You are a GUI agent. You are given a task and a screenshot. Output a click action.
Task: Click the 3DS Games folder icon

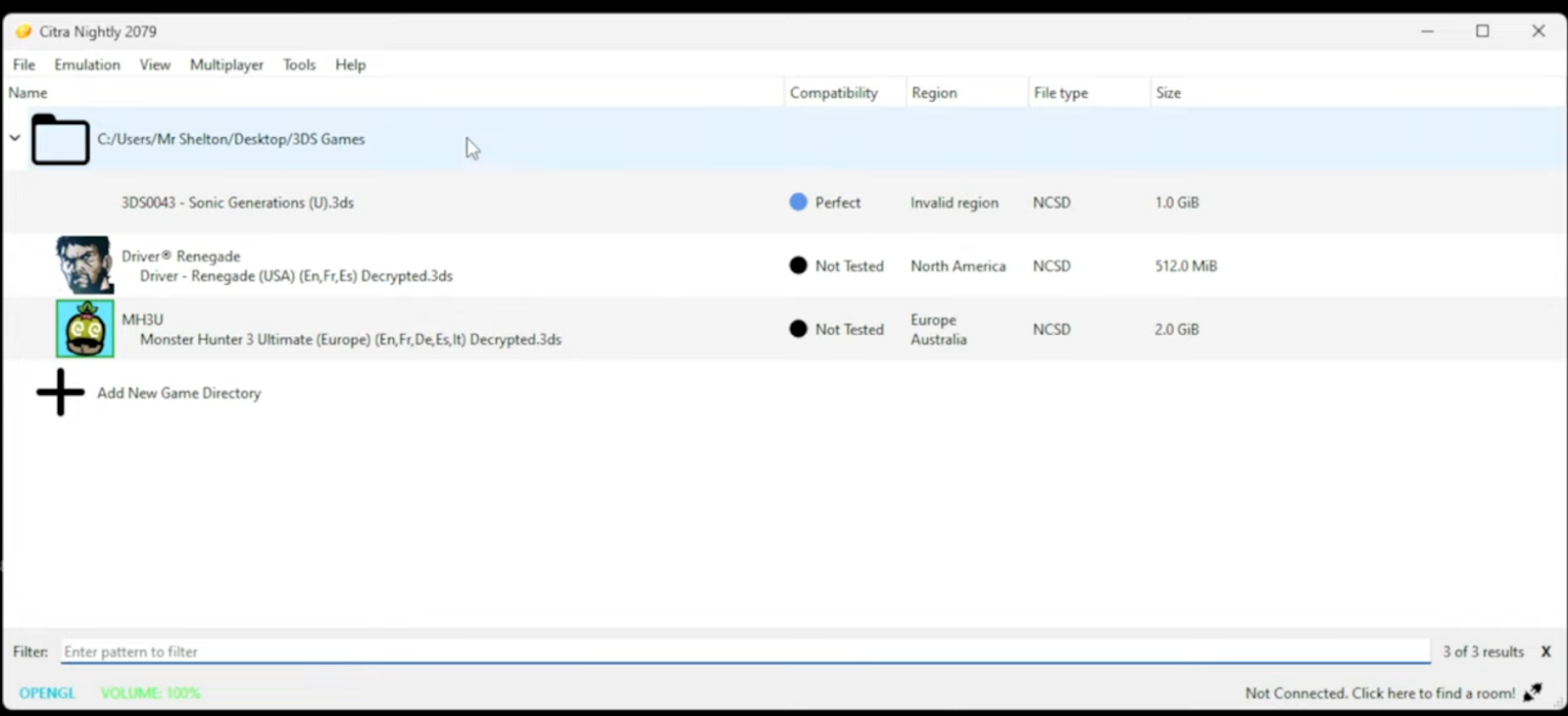(60, 140)
